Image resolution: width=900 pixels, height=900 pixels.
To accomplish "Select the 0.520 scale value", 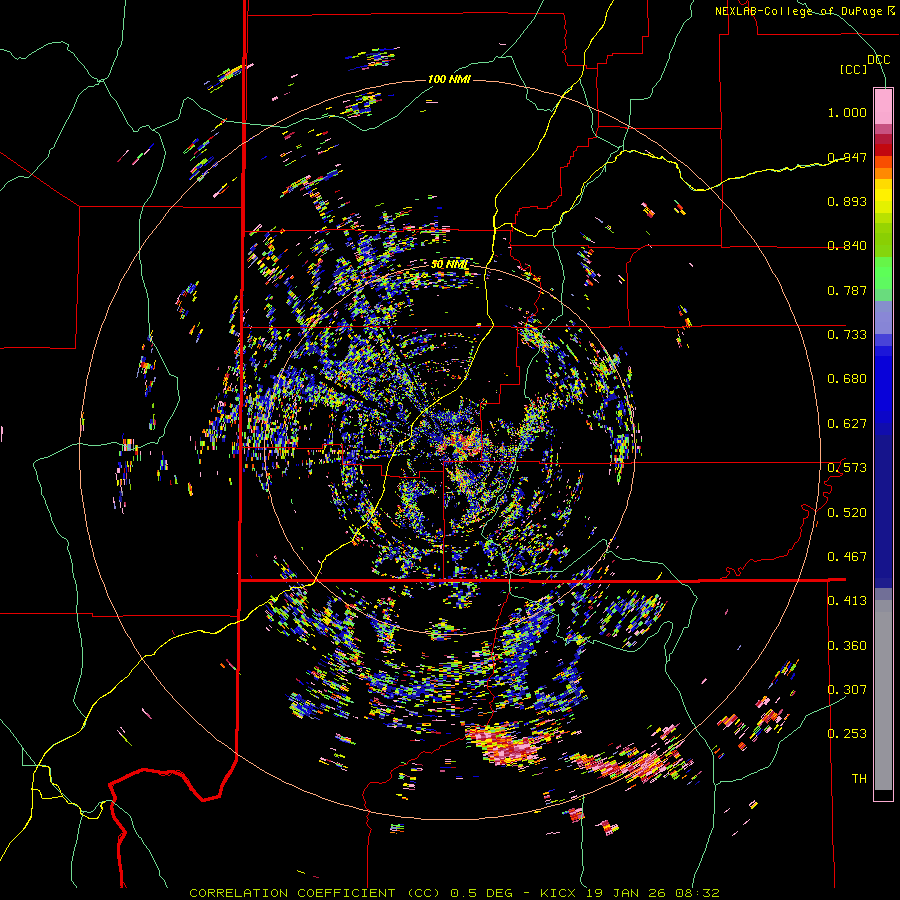I will pyautogui.click(x=847, y=513).
